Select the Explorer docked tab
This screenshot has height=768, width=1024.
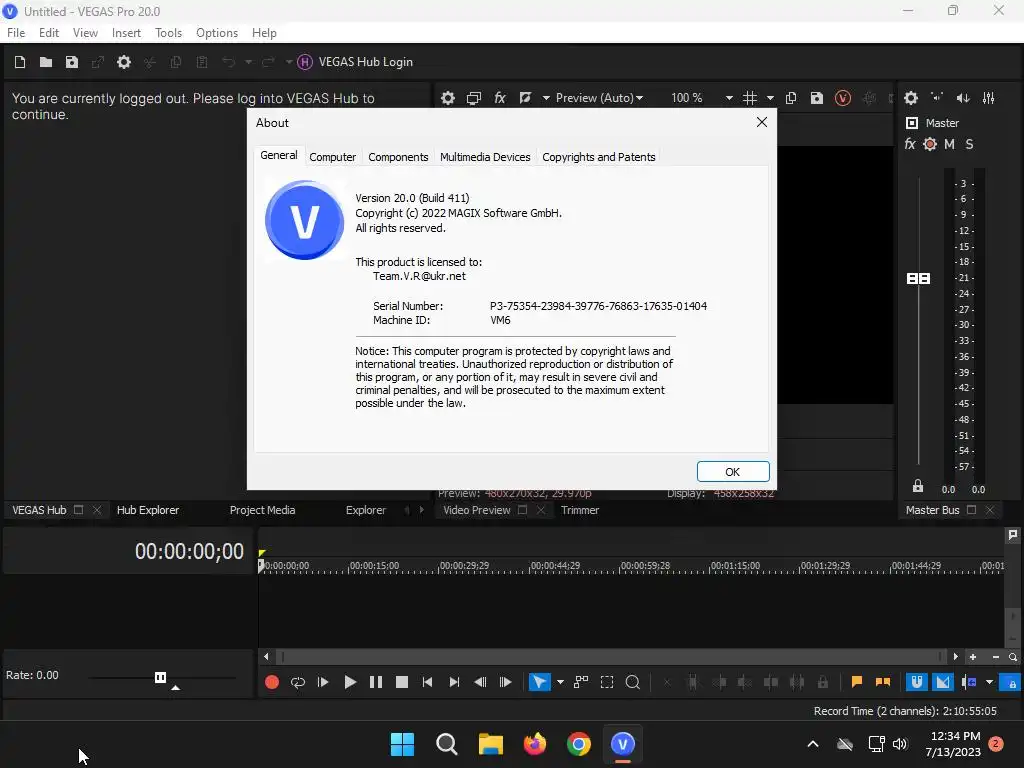[366, 510]
